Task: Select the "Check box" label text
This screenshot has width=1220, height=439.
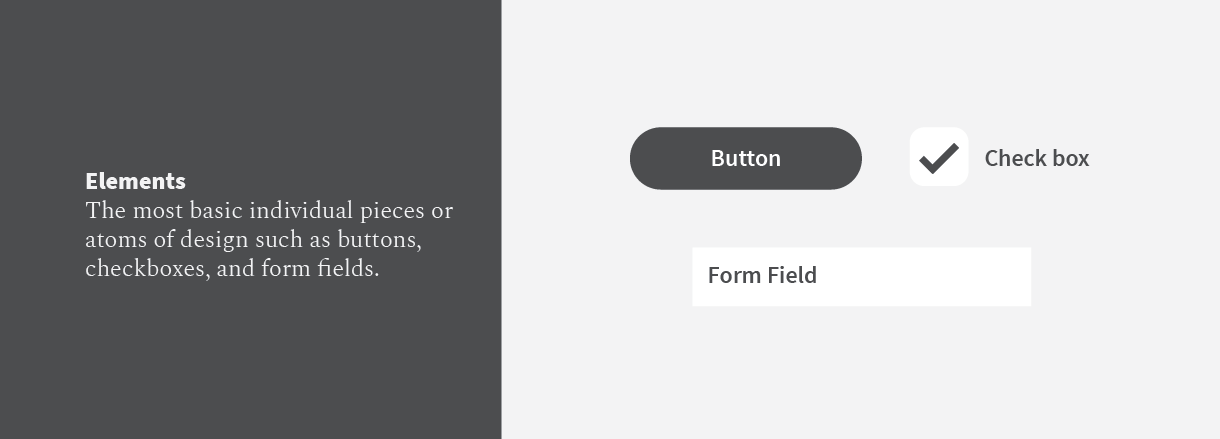Action: tap(1037, 158)
